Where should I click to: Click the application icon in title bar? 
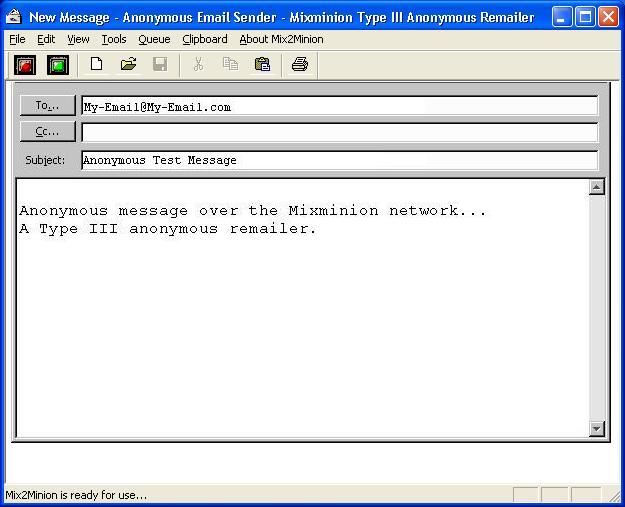point(14,16)
